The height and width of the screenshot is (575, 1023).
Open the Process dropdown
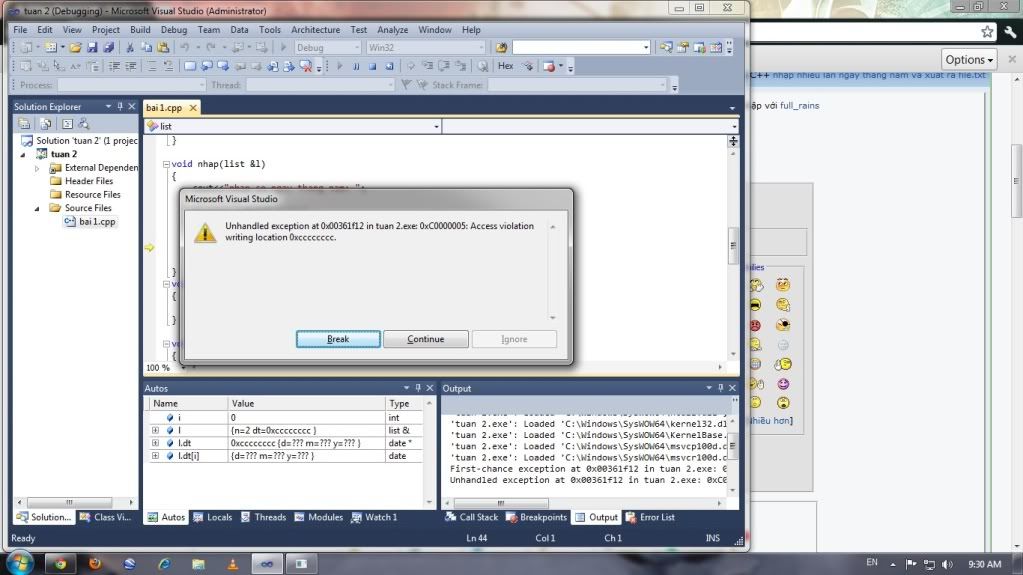click(x=131, y=85)
